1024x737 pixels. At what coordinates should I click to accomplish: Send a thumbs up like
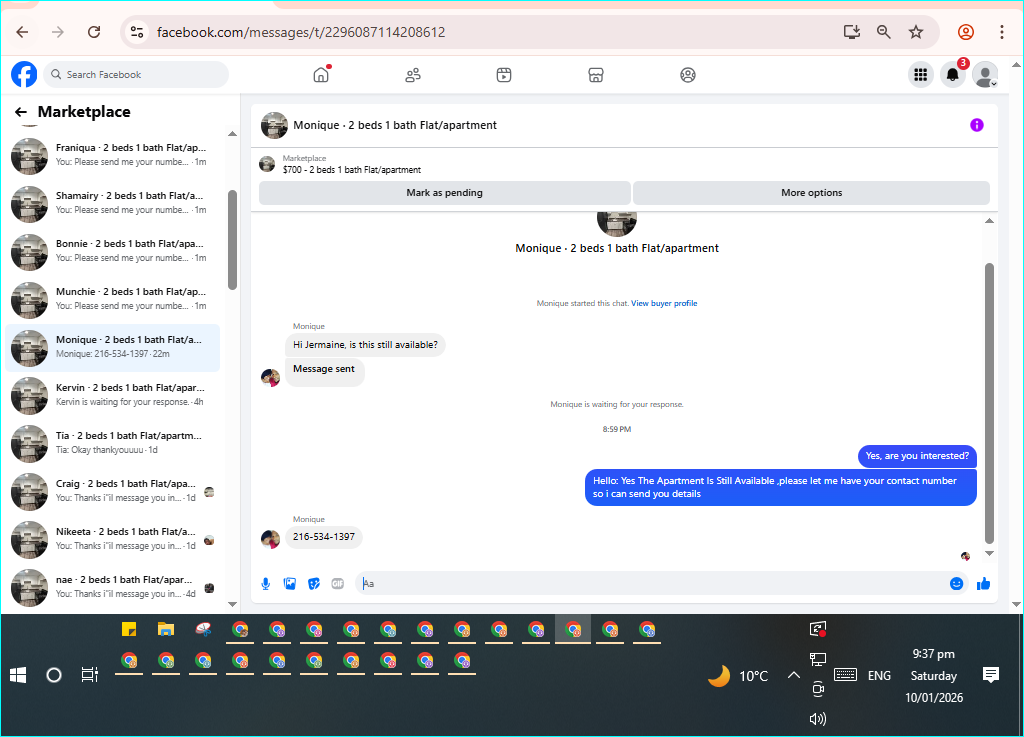(983, 584)
